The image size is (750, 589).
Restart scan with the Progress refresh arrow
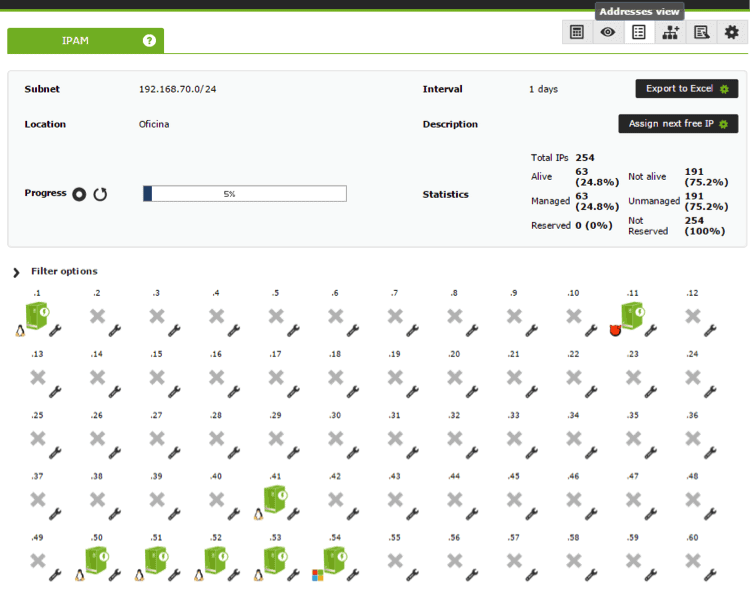pyautogui.click(x=100, y=194)
